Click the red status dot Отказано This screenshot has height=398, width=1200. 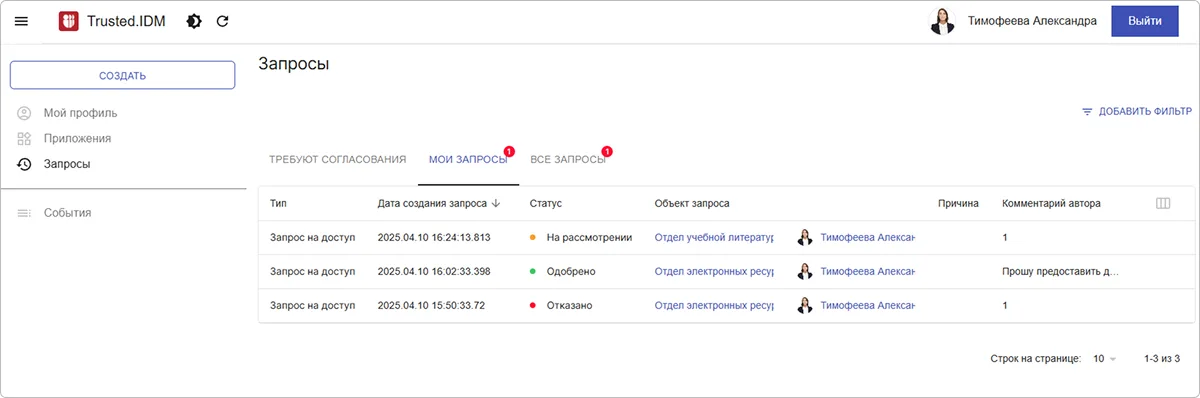click(533, 305)
